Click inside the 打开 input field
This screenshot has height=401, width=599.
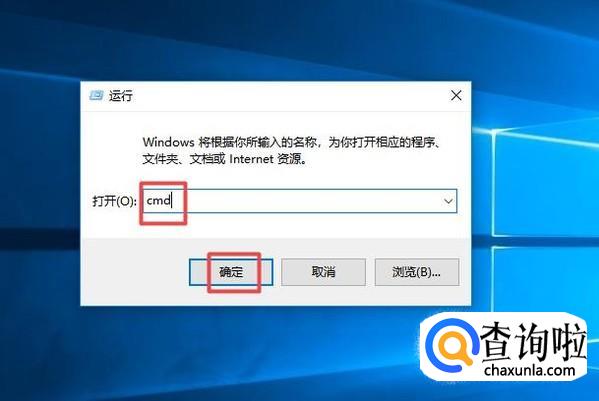(x=300, y=201)
